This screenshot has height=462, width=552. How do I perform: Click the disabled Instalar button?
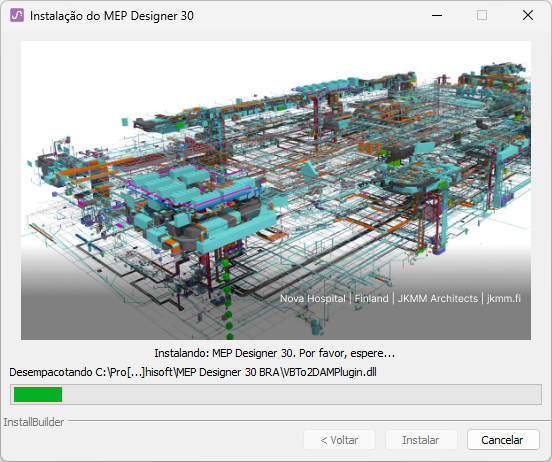click(x=421, y=439)
